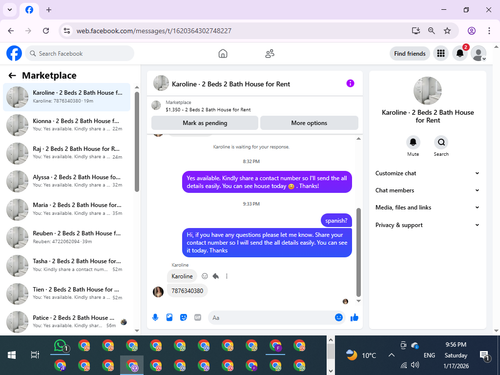Send a thumbs-up like

pos(354,317)
